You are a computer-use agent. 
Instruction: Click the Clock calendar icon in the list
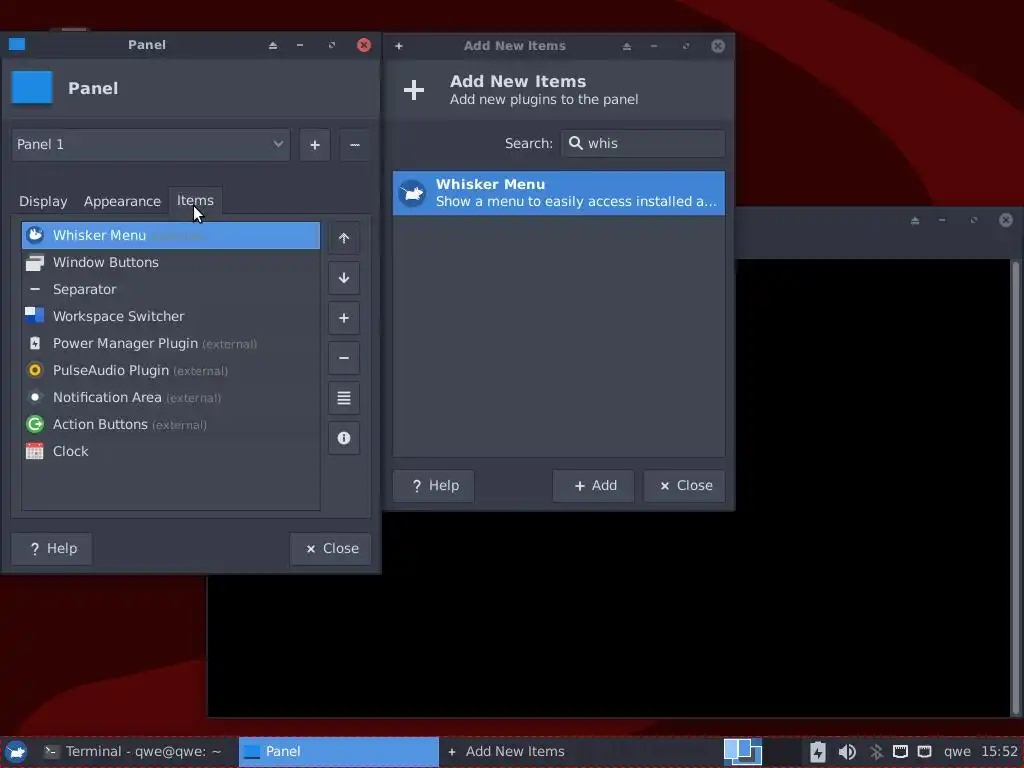(x=35, y=451)
